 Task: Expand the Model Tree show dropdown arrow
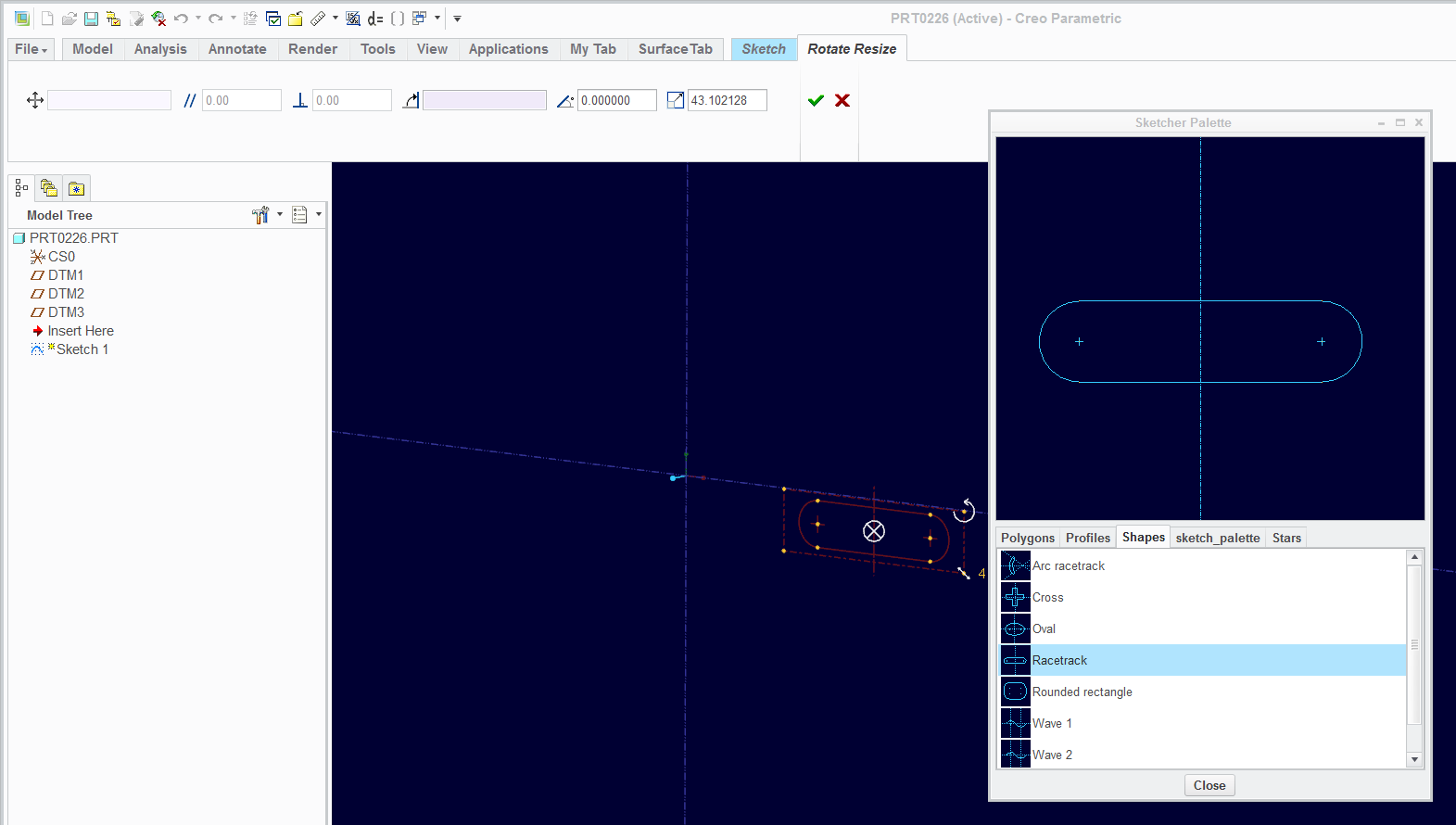(x=319, y=215)
